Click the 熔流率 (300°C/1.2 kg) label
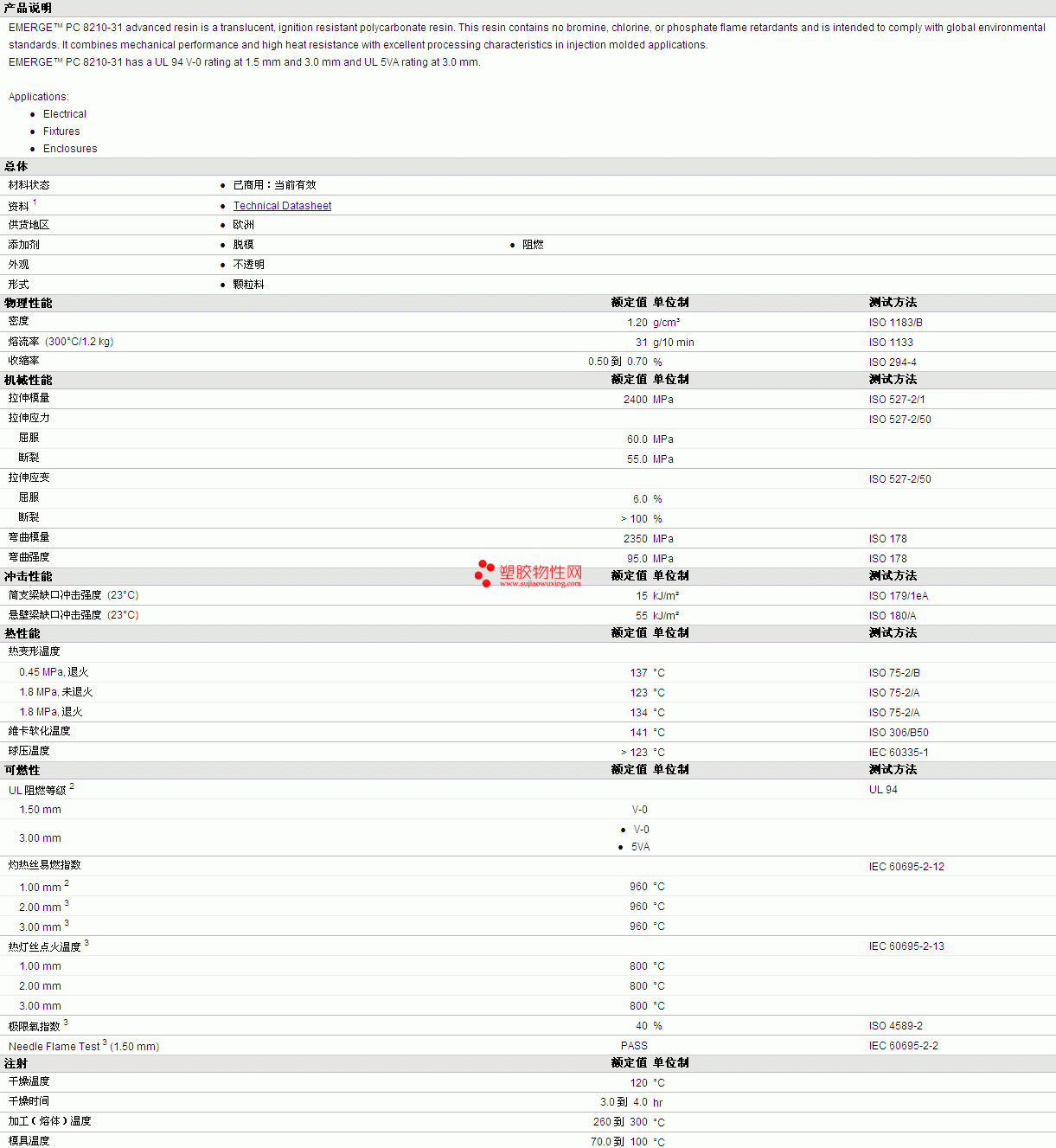1056x1148 pixels. point(61,342)
